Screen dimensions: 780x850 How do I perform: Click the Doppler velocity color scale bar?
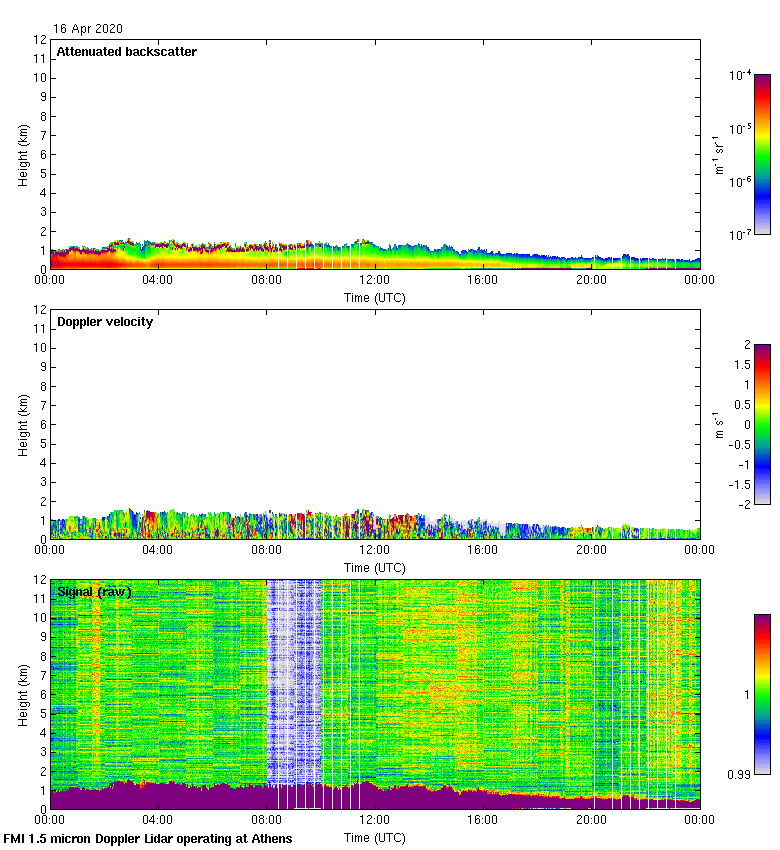pyautogui.click(x=762, y=424)
